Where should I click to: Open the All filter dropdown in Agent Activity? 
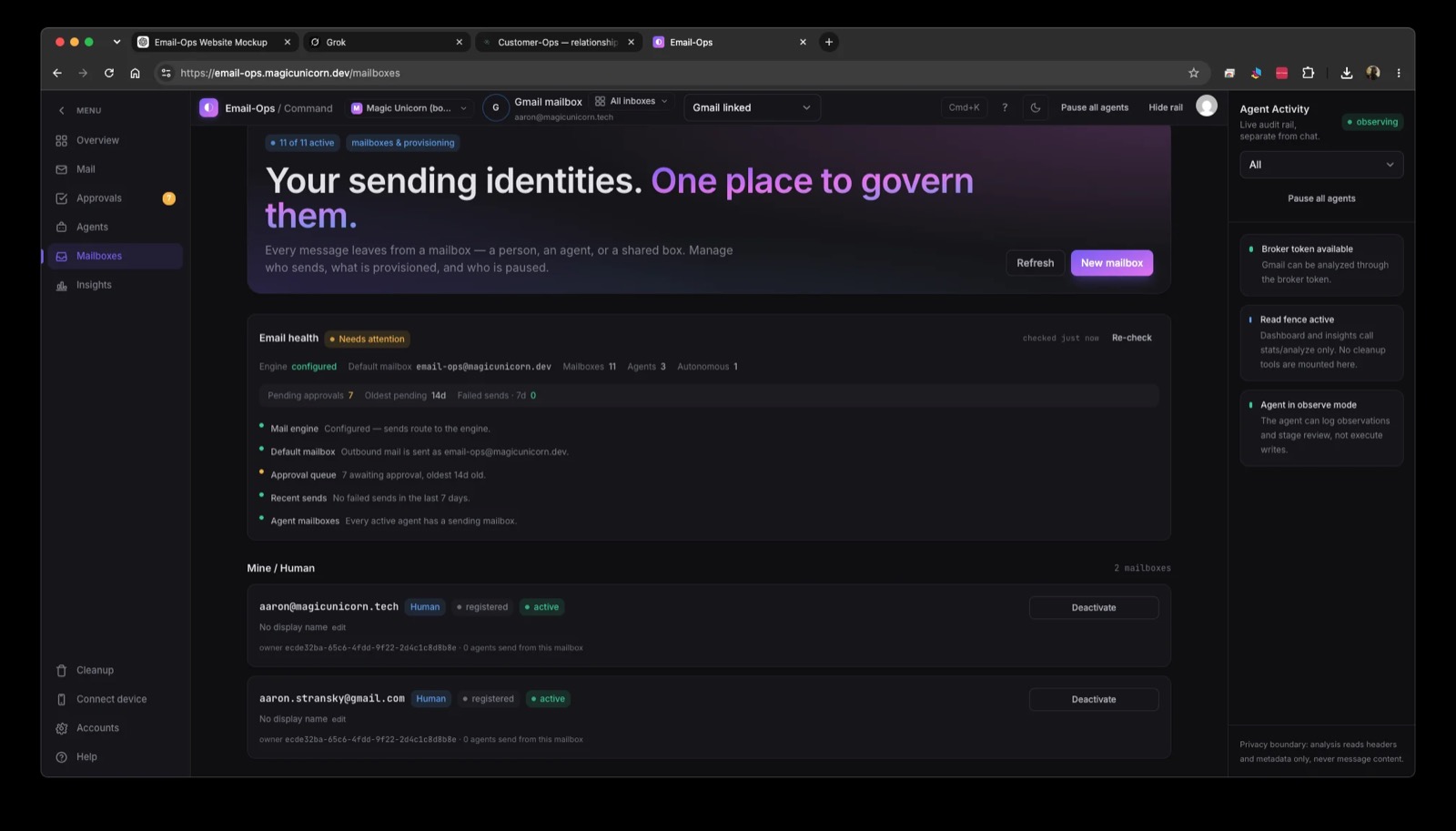(1321, 165)
